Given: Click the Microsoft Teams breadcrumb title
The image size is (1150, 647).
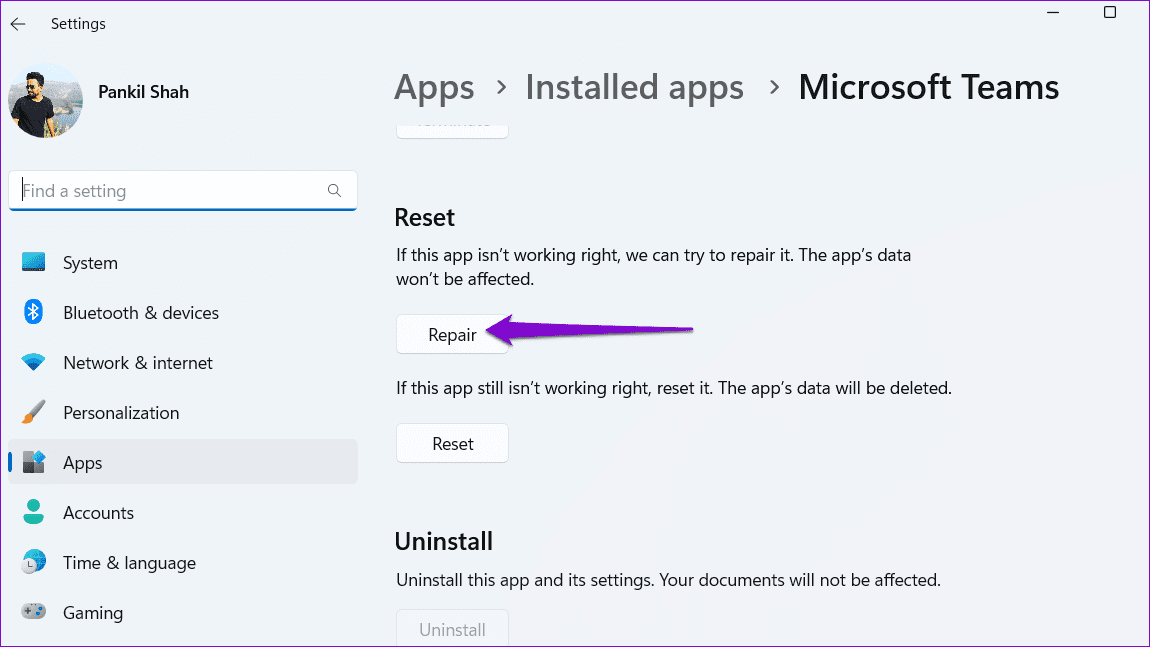Looking at the screenshot, I should click(x=928, y=88).
